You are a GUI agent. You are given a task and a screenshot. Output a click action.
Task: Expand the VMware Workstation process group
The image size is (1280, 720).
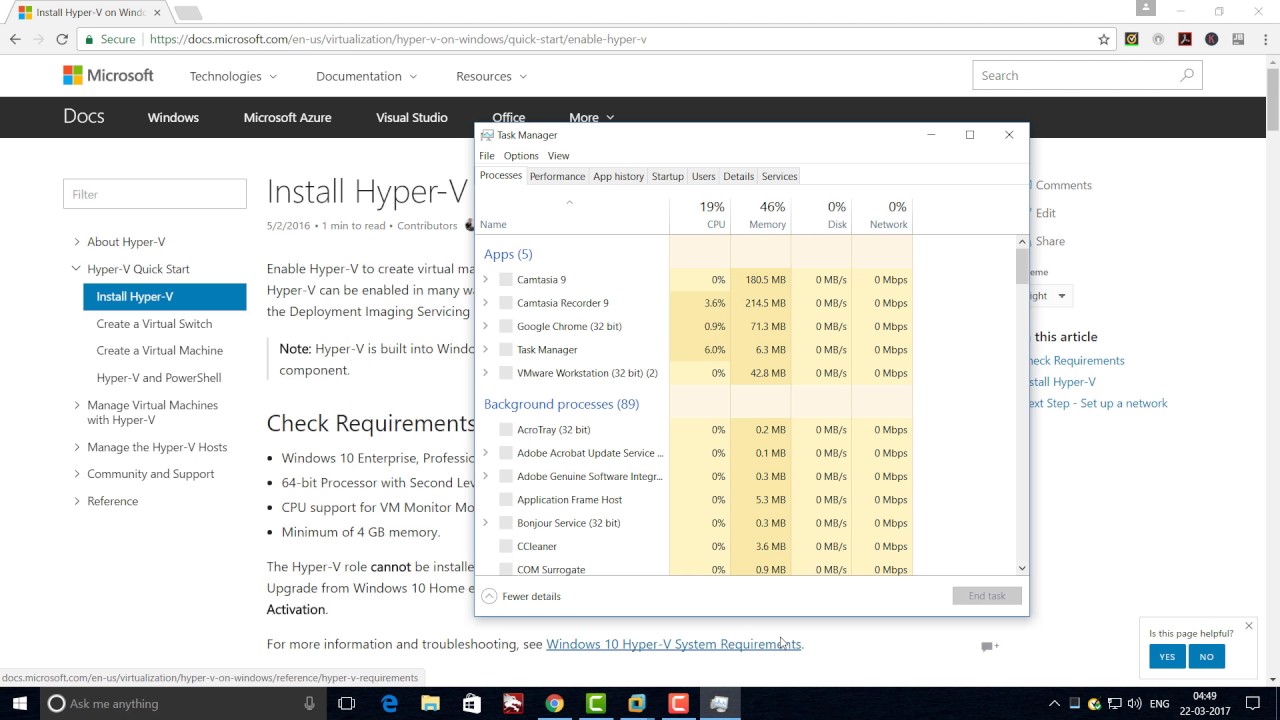[x=486, y=373]
